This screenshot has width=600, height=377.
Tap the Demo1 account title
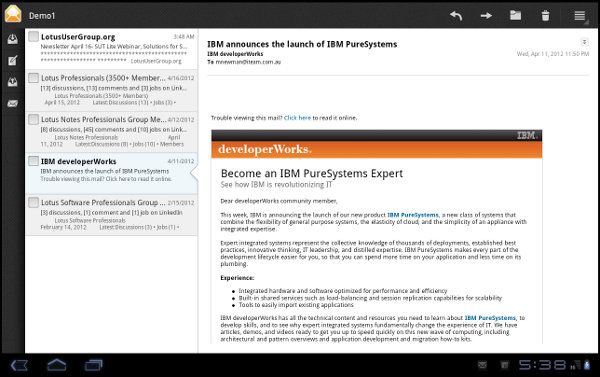point(42,16)
